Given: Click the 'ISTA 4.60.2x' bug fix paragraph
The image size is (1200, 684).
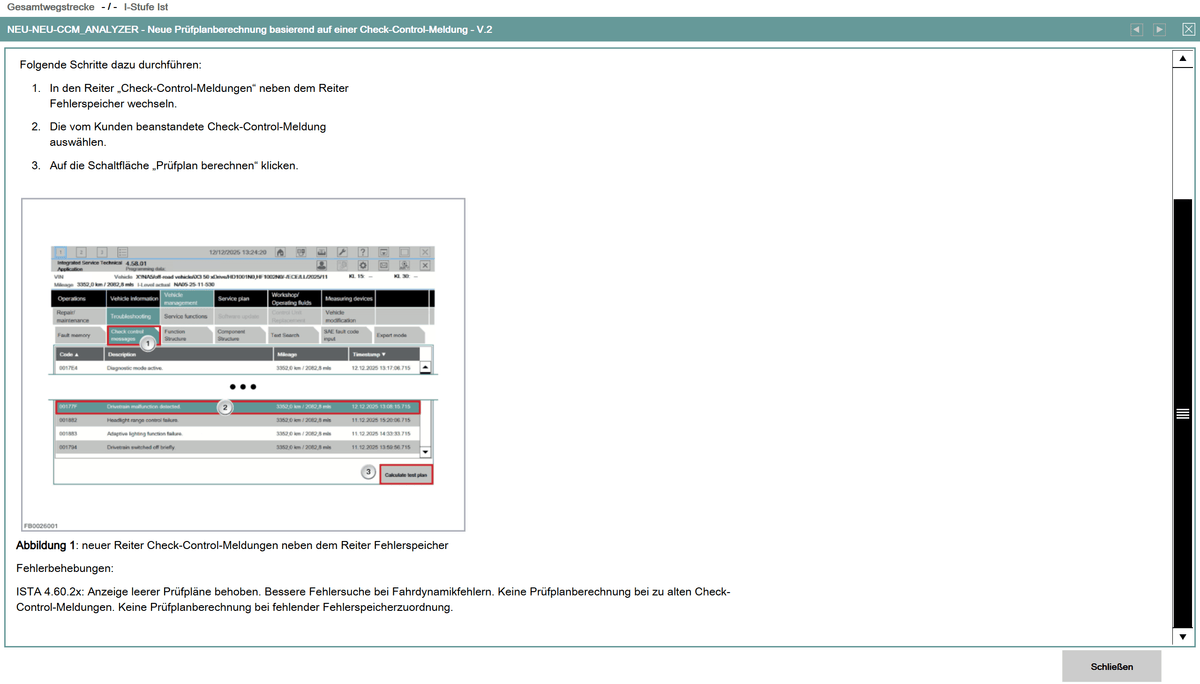Looking at the screenshot, I should pos(373,599).
